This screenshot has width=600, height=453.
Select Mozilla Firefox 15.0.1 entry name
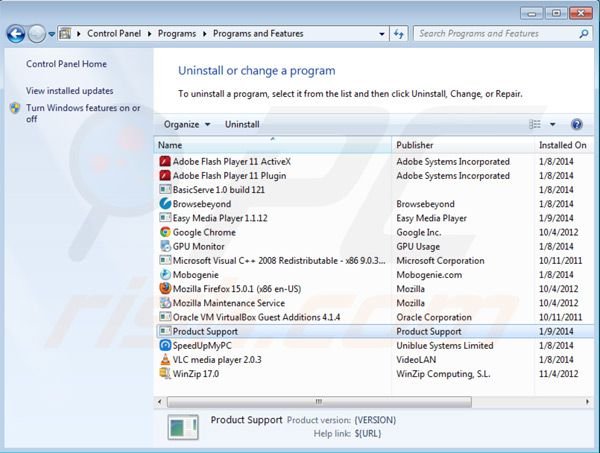pyautogui.click(x=237, y=289)
